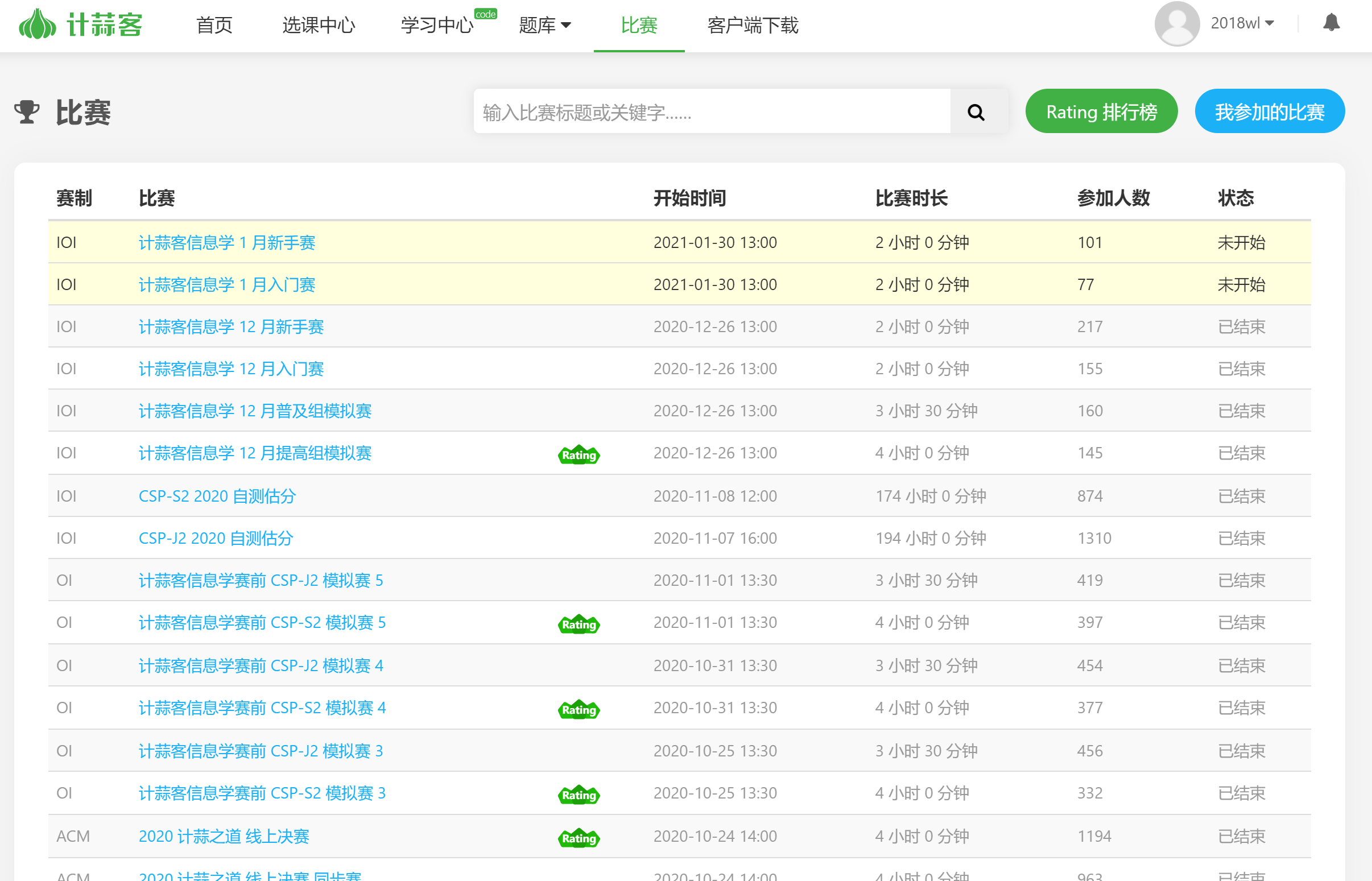Go to 首页 in navigation
Screen dimensions: 1372x881
point(214,25)
